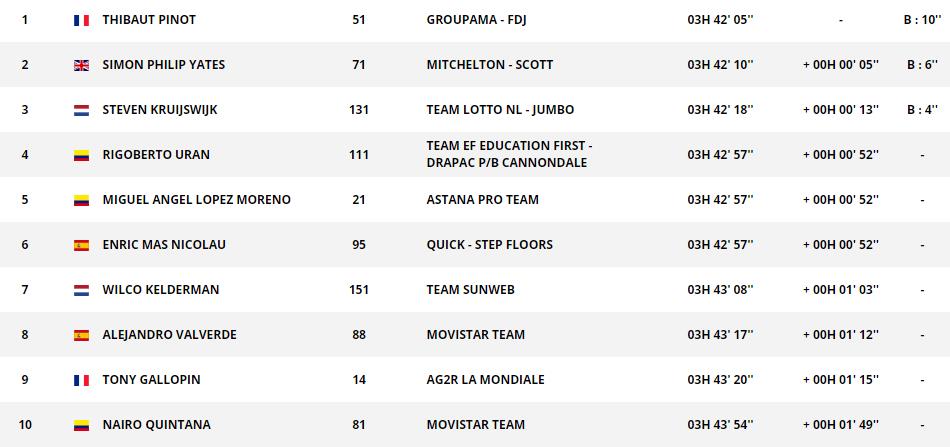950x447 pixels.
Task: Click the British flag beside Simon Philip Yates
Action: pos(82,65)
